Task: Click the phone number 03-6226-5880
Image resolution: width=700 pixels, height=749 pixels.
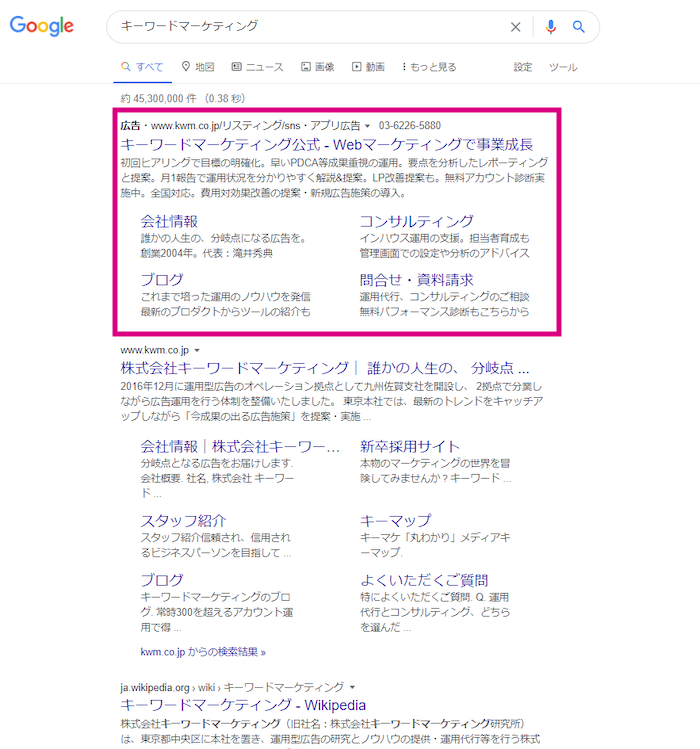Action: click(x=410, y=126)
